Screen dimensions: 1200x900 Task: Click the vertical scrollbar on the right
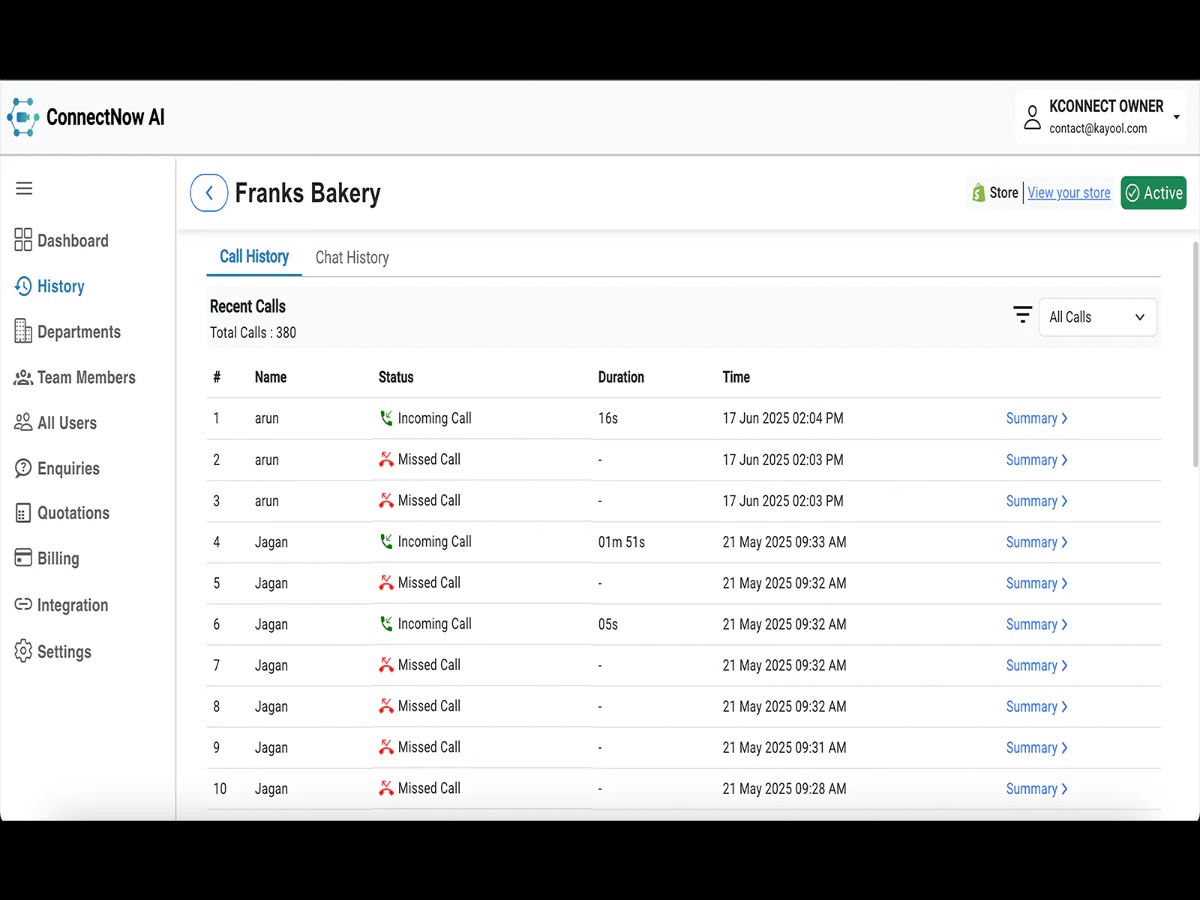[1196, 352]
